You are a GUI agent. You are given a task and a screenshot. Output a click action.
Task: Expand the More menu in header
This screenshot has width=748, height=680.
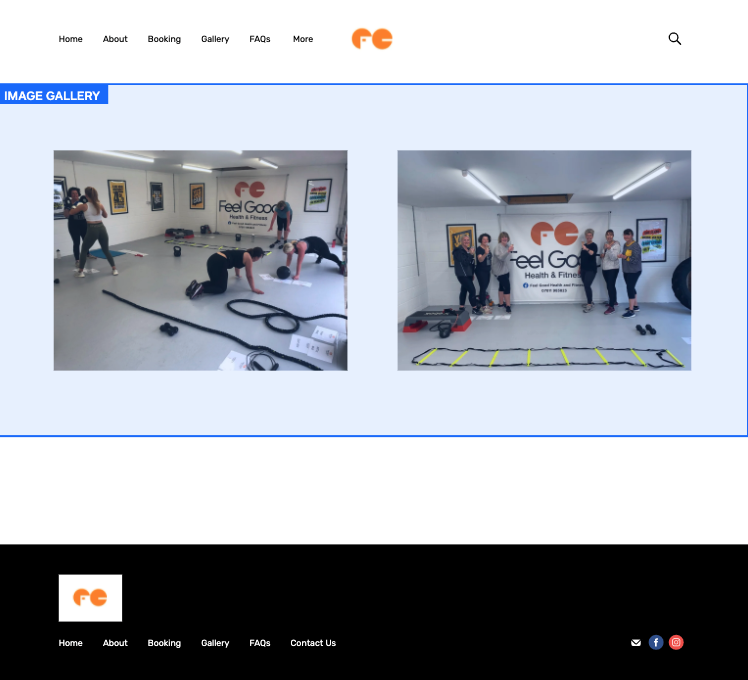(x=303, y=39)
